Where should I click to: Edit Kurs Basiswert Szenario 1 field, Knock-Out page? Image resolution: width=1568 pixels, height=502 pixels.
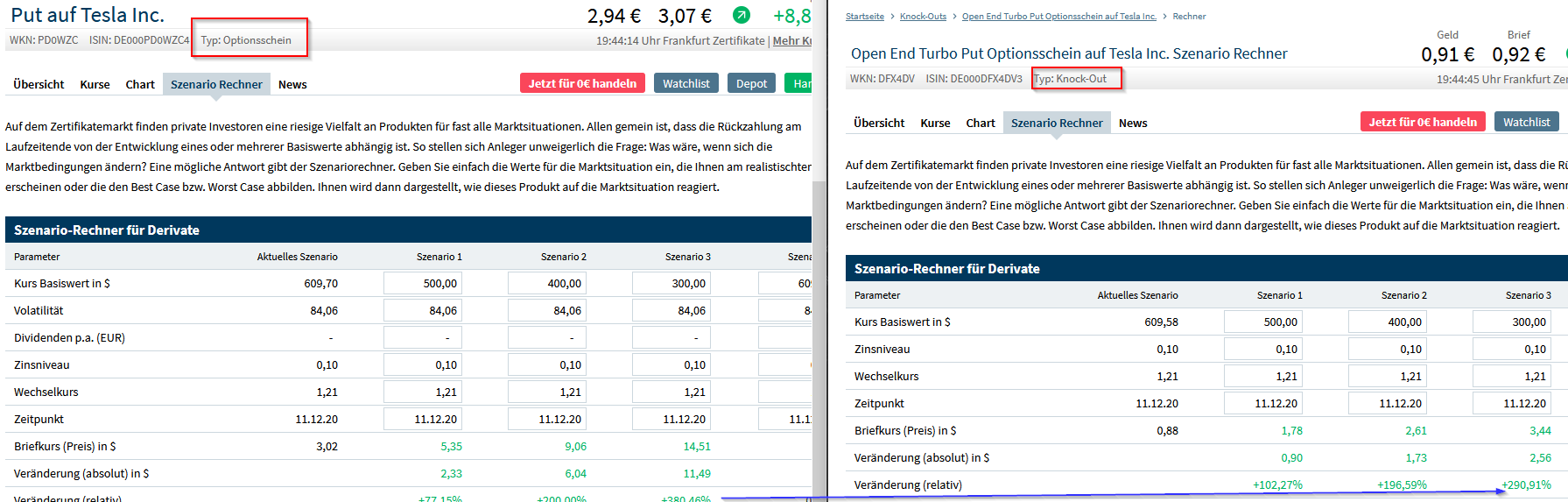click(1262, 322)
